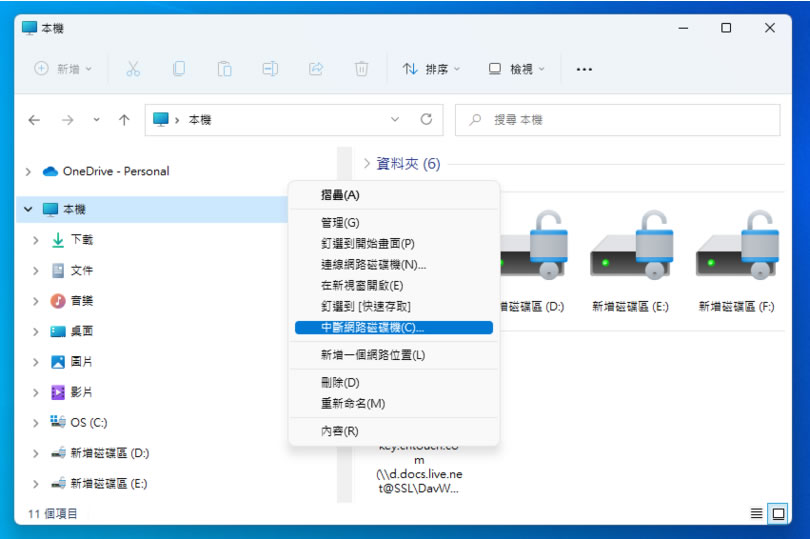The width and height of the screenshot is (810, 539).
Task: Choose 重新命名(M) in context menu
Action: [x=394, y=403]
